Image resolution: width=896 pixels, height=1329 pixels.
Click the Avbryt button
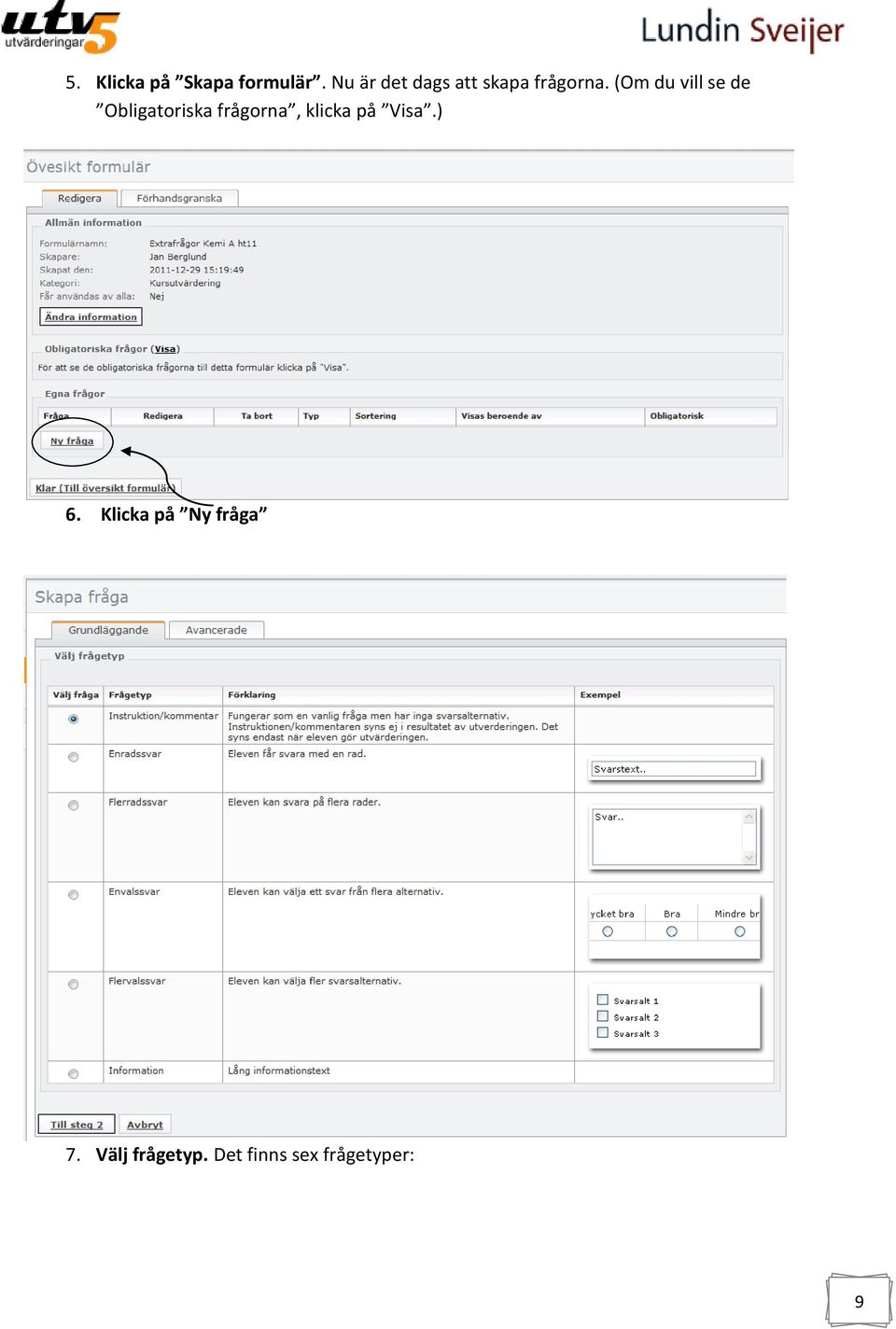pyautogui.click(x=145, y=1125)
